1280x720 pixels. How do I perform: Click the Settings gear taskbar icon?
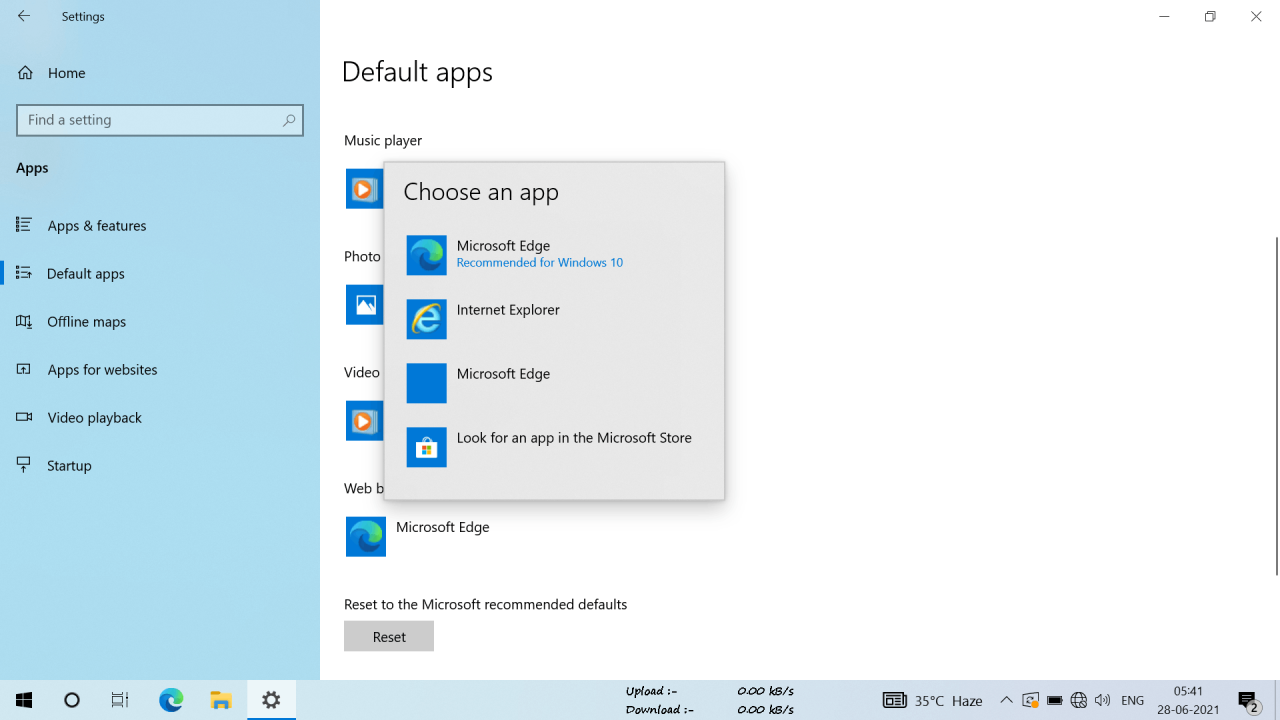coord(271,700)
